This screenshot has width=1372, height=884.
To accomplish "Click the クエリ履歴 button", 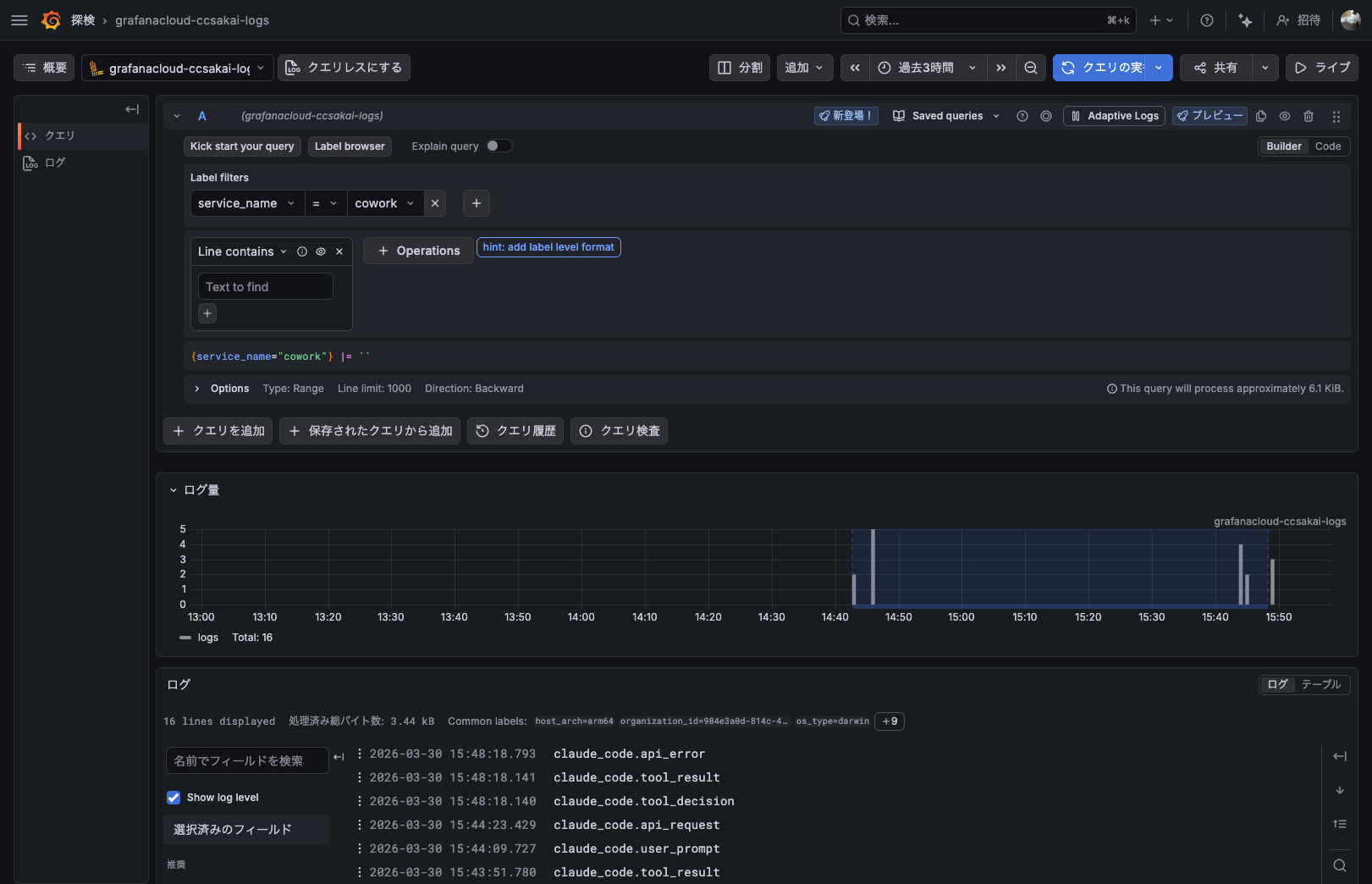I will tap(515, 431).
